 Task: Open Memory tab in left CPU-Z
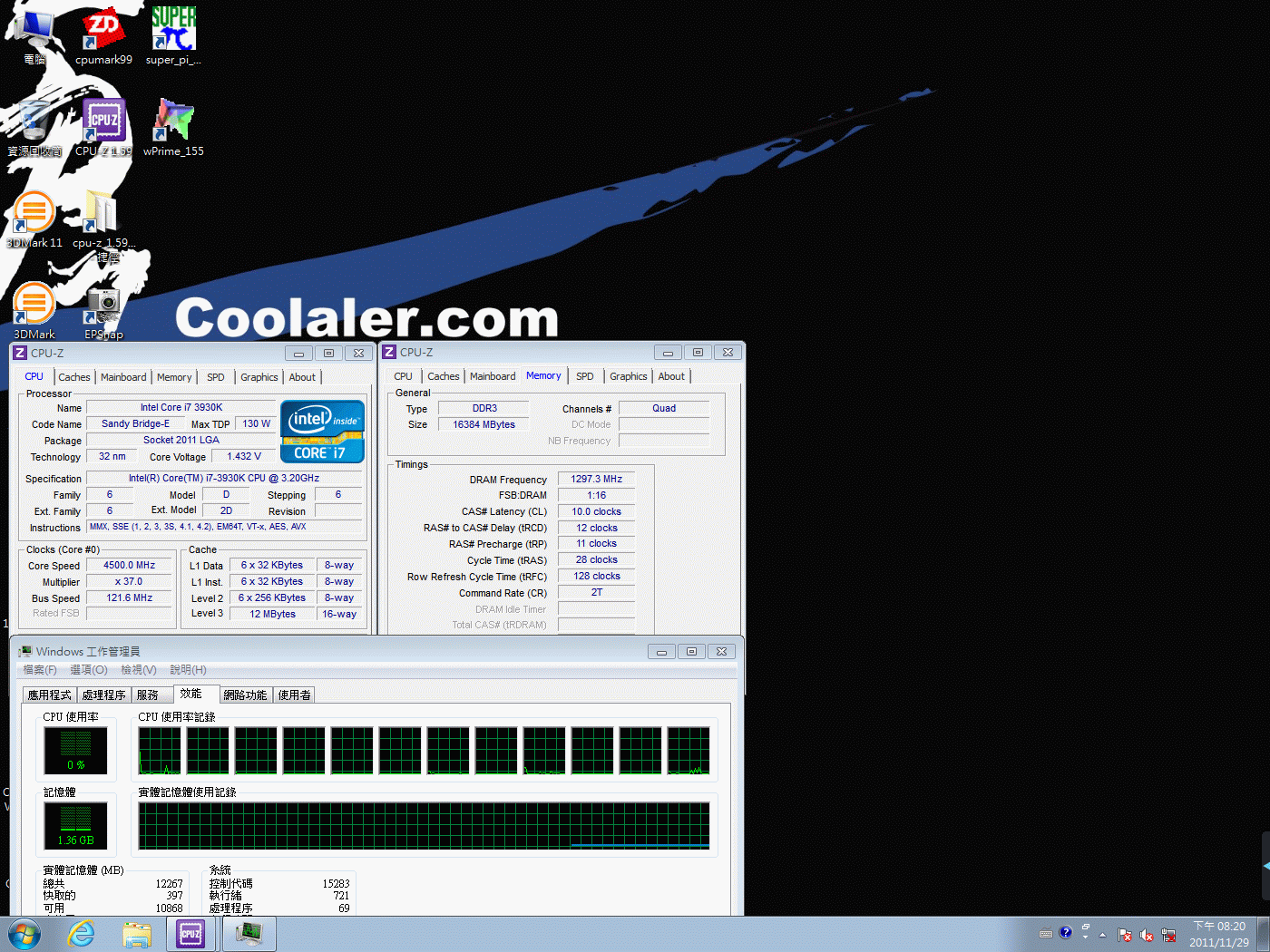coord(174,377)
